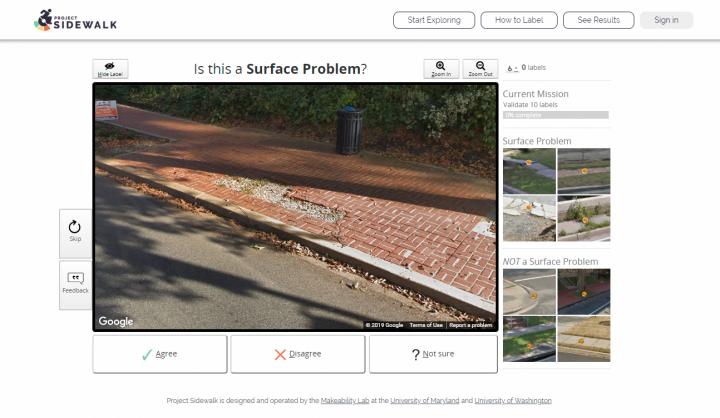Skip this label using the Skip icon
This screenshot has width=720, height=418.
[x=75, y=232]
